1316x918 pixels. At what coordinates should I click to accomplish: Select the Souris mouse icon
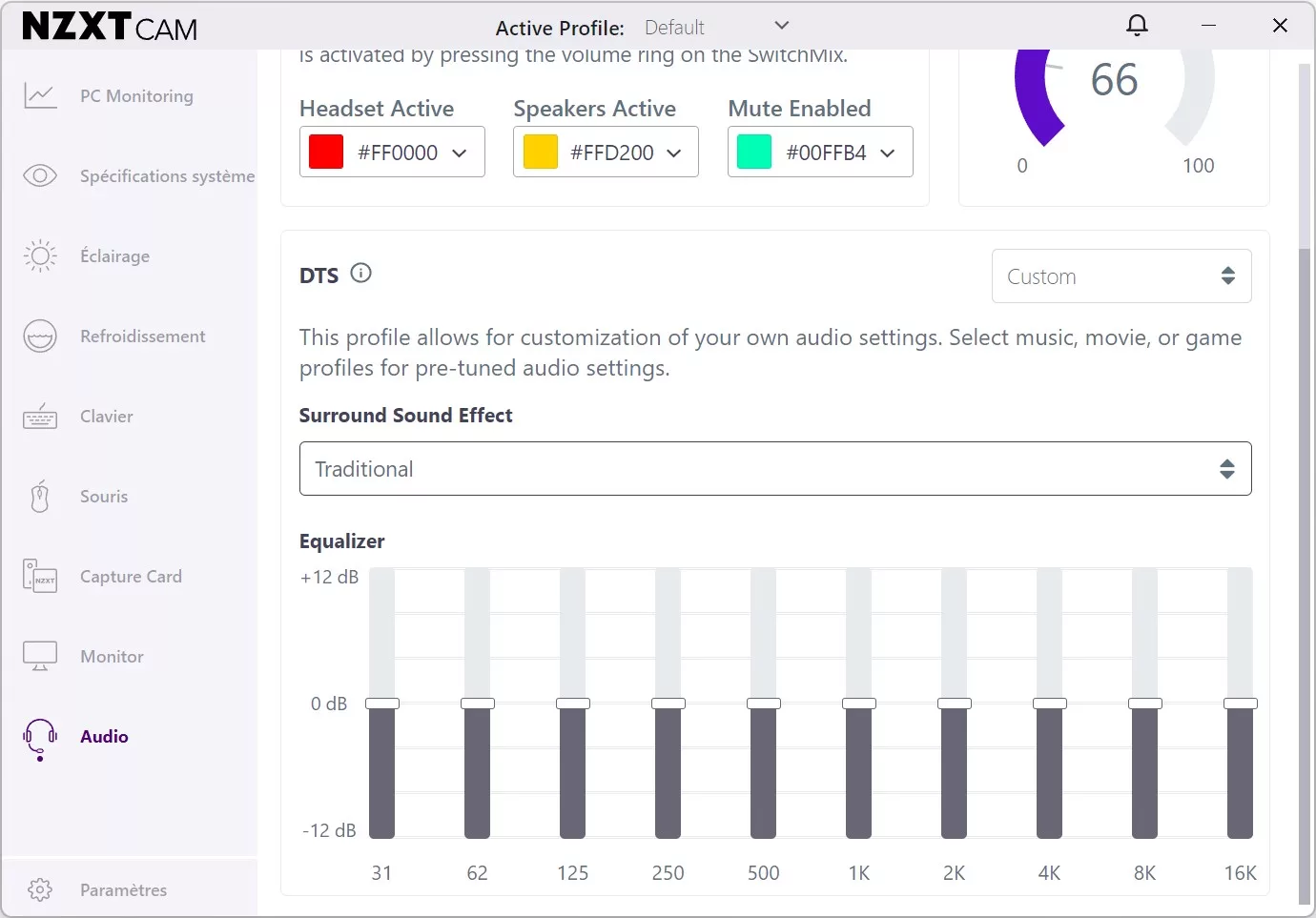pos(40,497)
